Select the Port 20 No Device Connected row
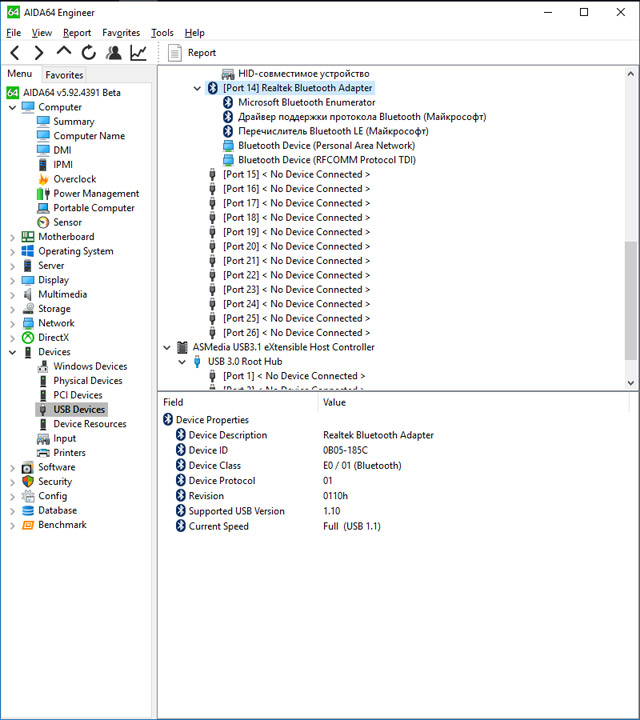 [296, 246]
